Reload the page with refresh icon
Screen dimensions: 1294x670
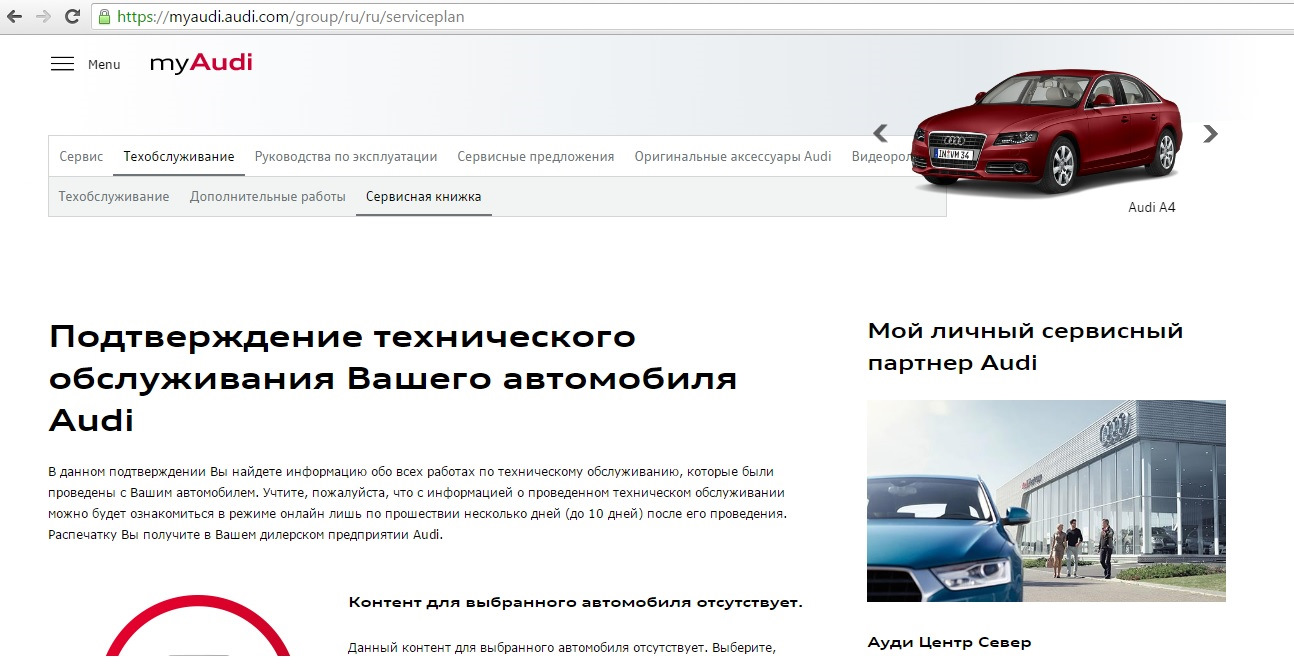[72, 17]
